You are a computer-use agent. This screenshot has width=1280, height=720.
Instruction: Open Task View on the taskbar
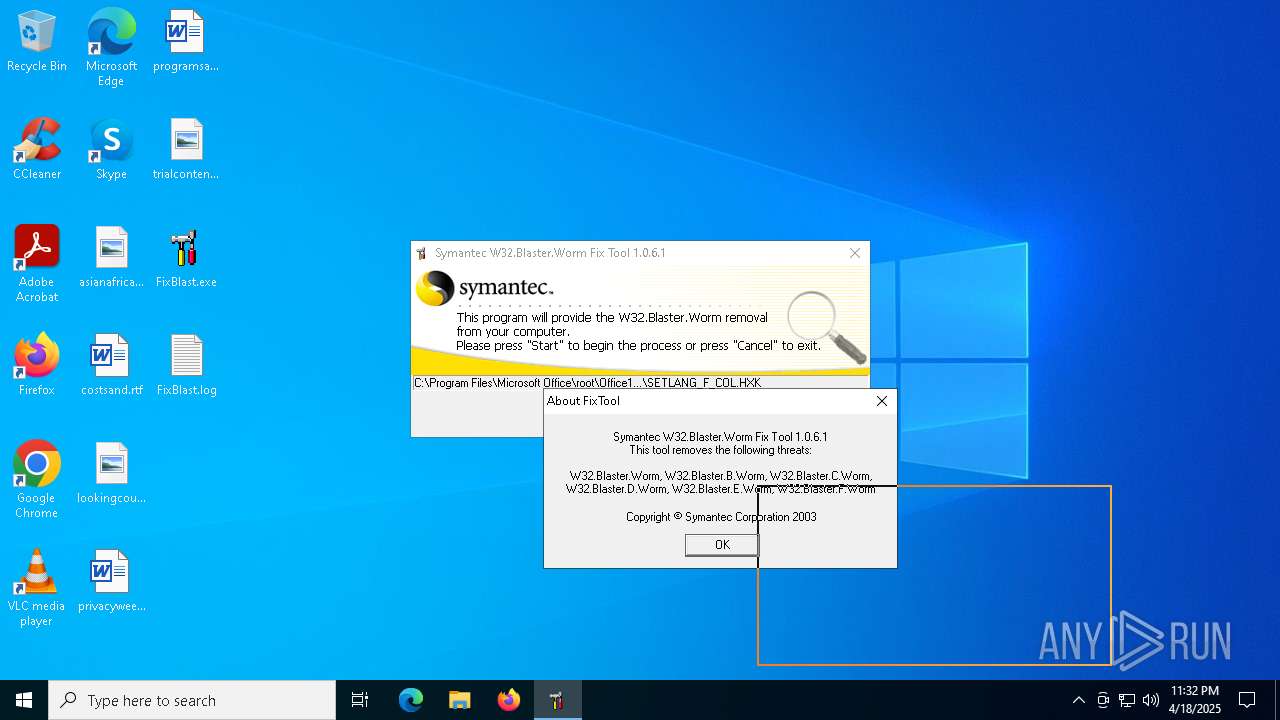(x=360, y=700)
